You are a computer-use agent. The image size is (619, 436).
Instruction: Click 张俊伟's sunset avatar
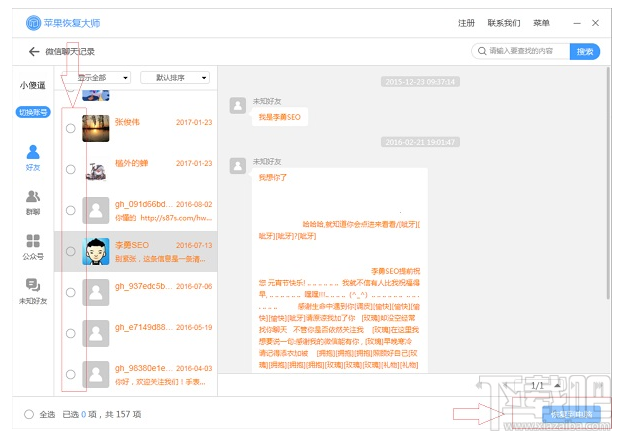click(x=96, y=128)
